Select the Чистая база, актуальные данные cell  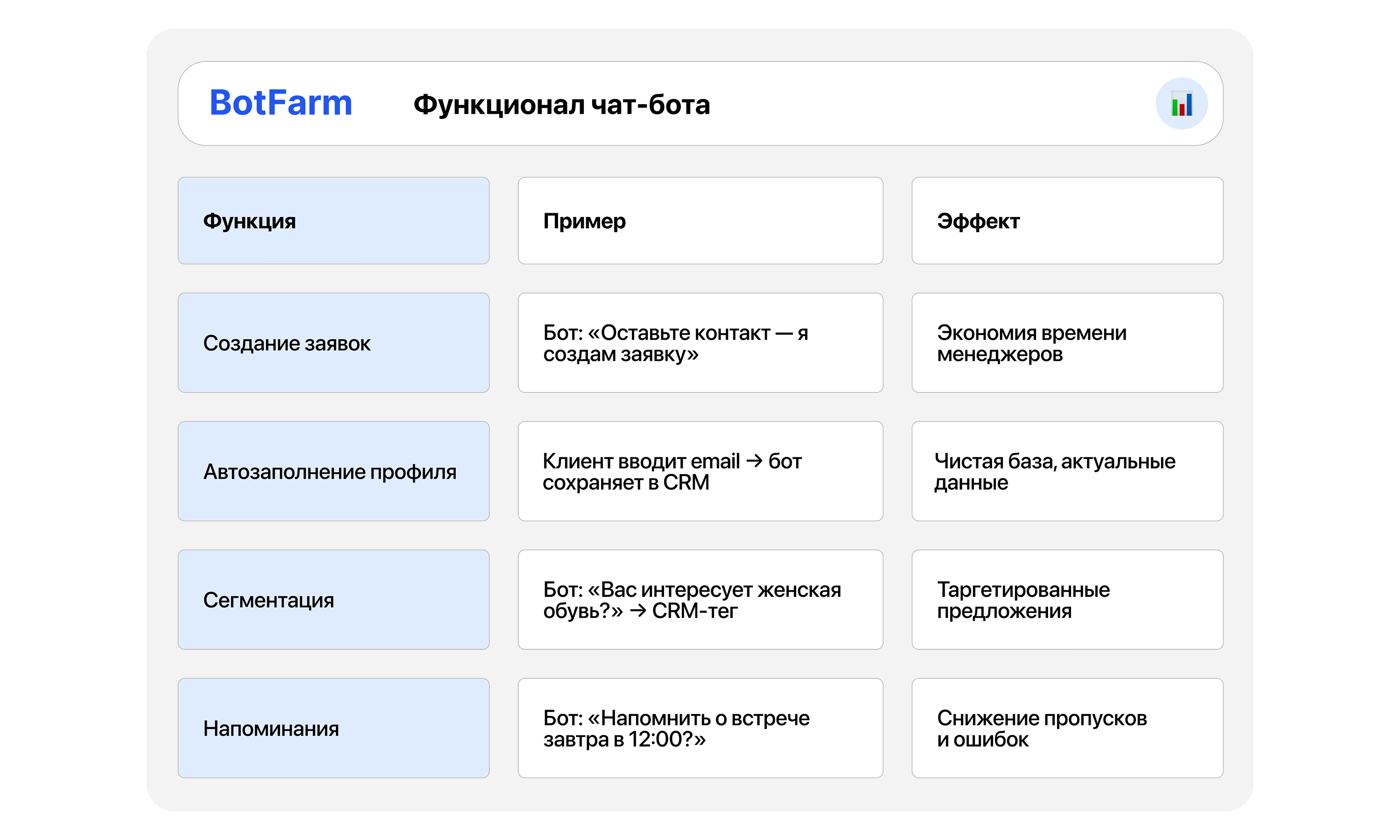1067,471
